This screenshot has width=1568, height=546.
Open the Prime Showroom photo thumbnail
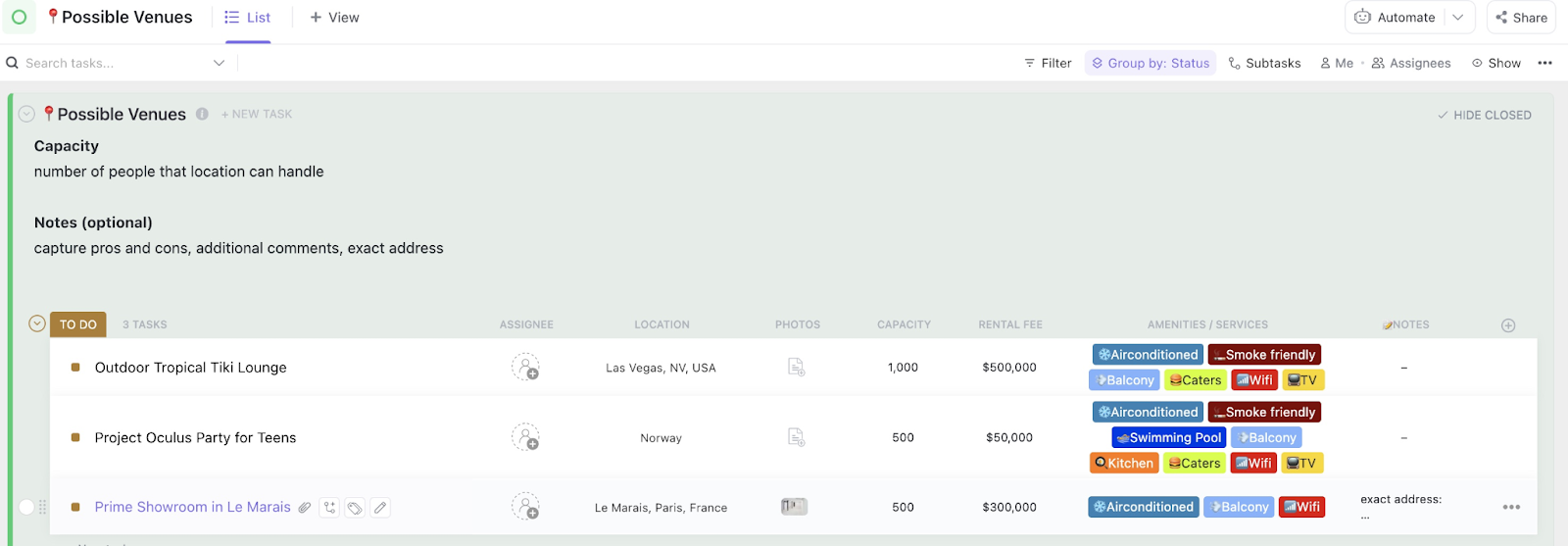[x=794, y=507]
